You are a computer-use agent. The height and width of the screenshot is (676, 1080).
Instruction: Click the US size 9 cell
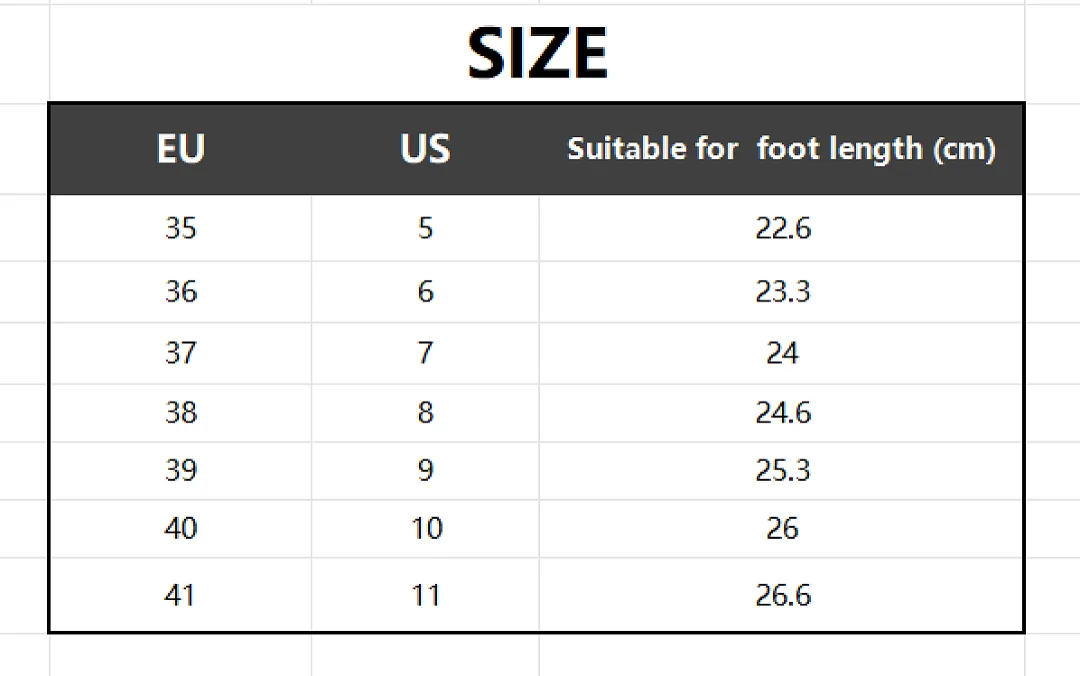click(x=425, y=471)
